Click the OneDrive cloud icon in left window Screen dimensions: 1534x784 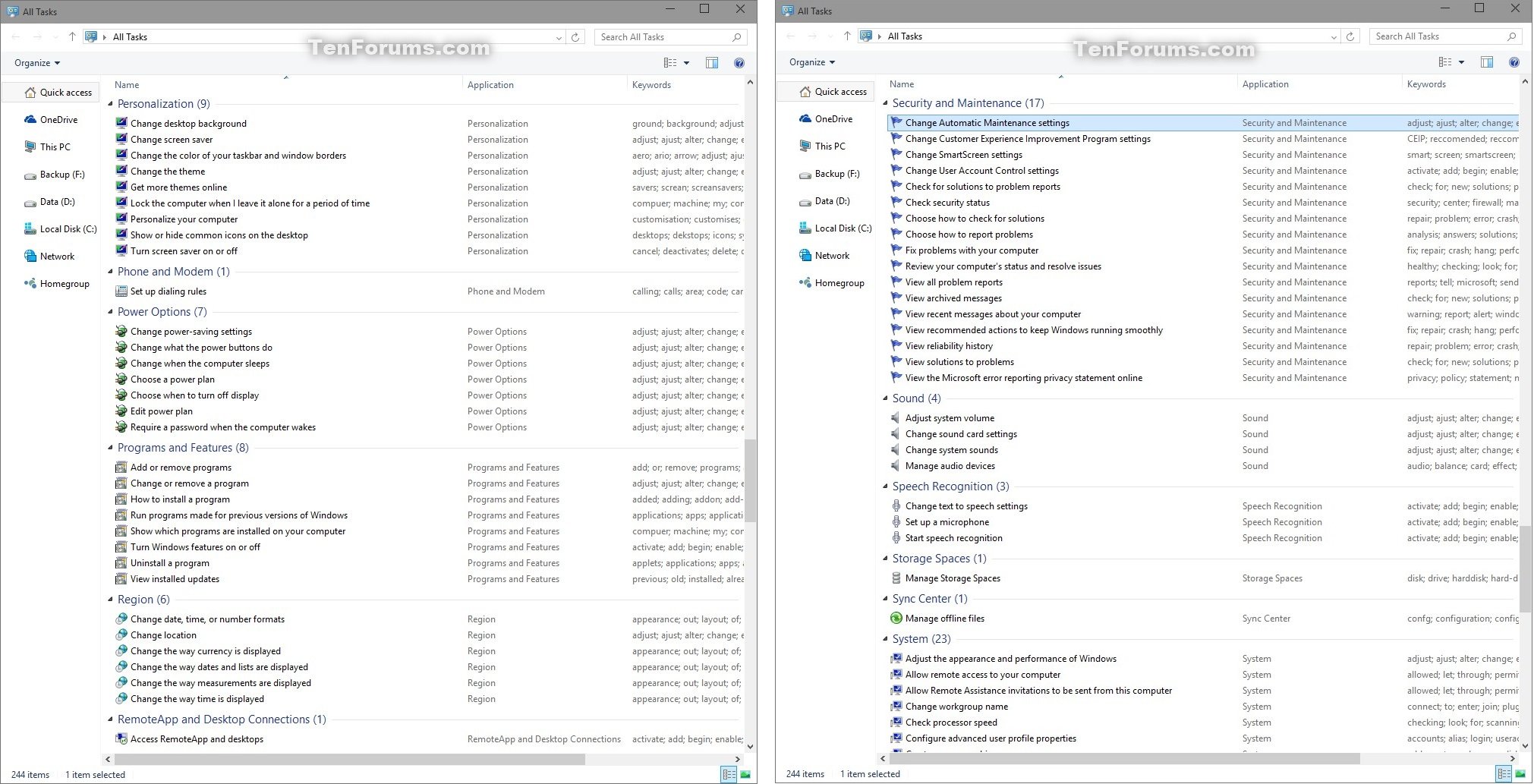[x=30, y=120]
